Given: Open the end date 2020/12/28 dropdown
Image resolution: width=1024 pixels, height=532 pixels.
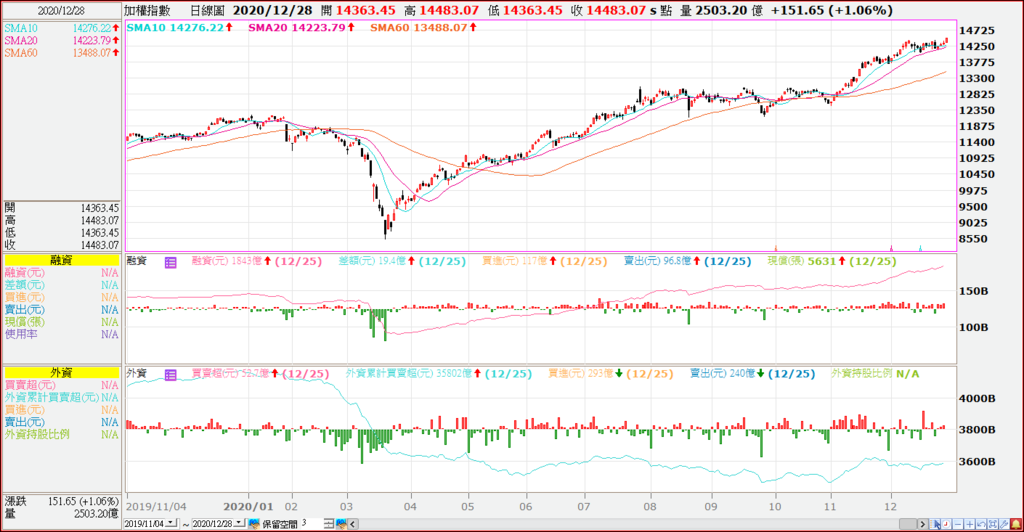Looking at the screenshot, I should [x=240, y=523].
